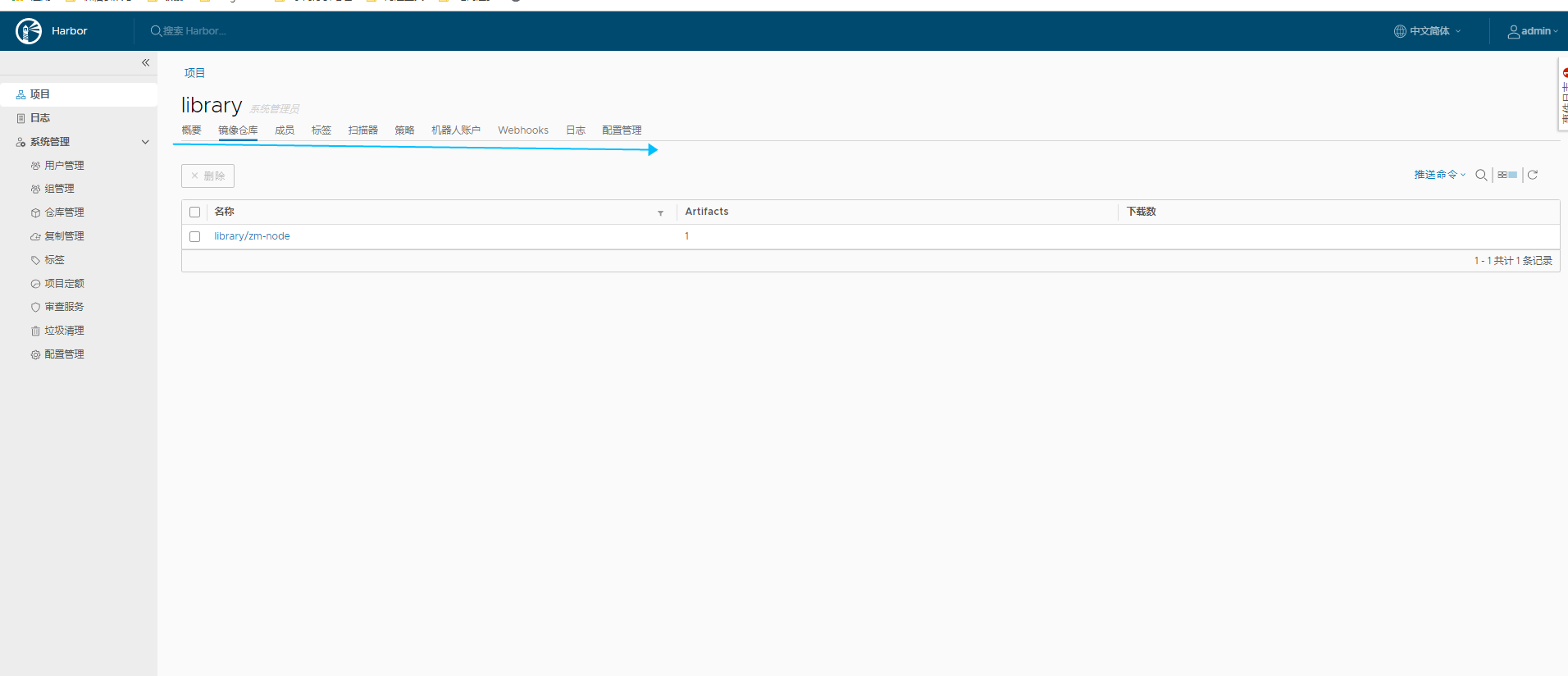Click the 项目定额 icon in sidebar
The height and width of the screenshot is (676, 1568).
35,284
